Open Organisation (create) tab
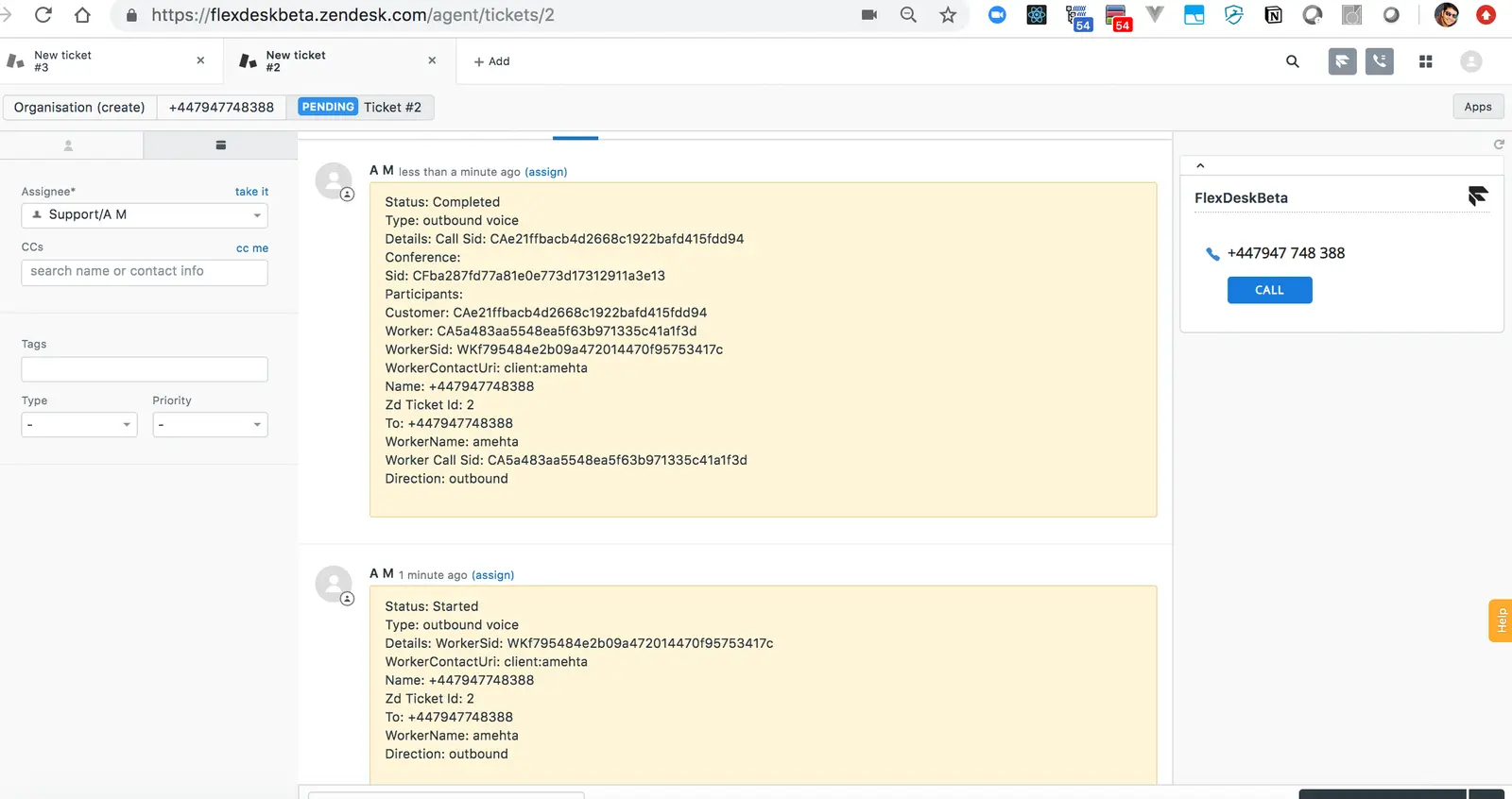 tap(79, 107)
